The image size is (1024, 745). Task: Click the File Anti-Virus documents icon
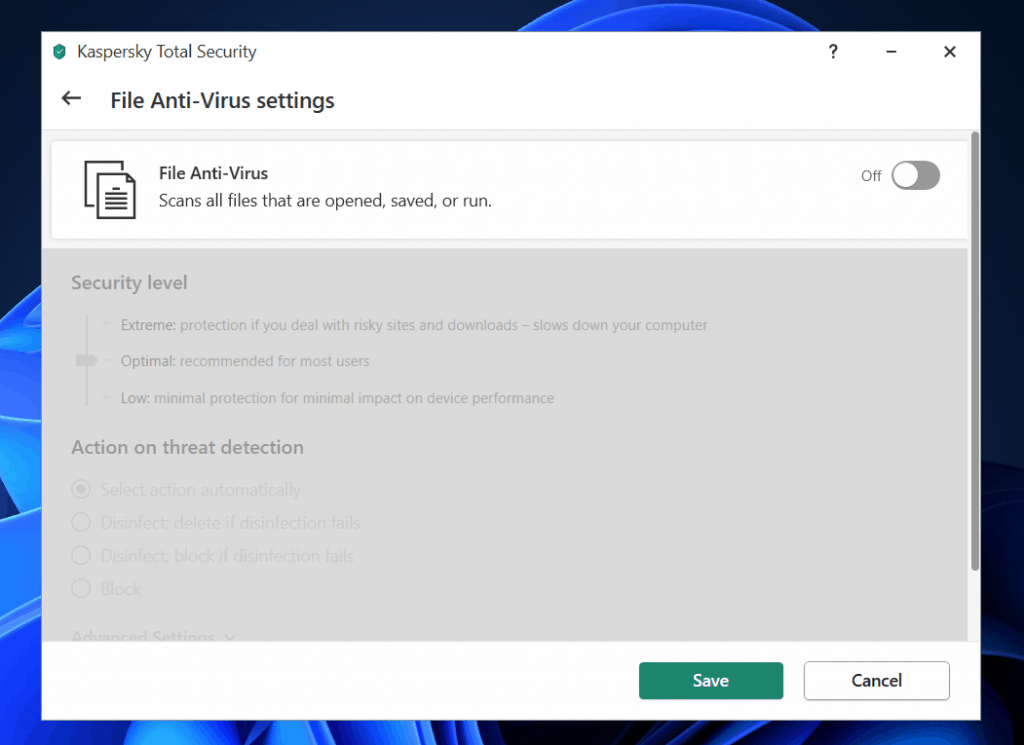pos(109,189)
